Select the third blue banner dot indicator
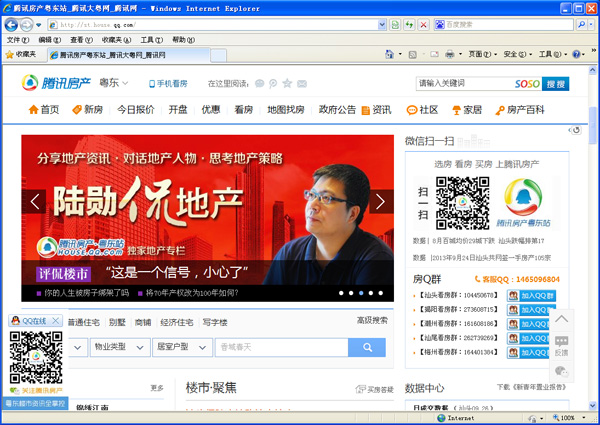 [361, 293]
